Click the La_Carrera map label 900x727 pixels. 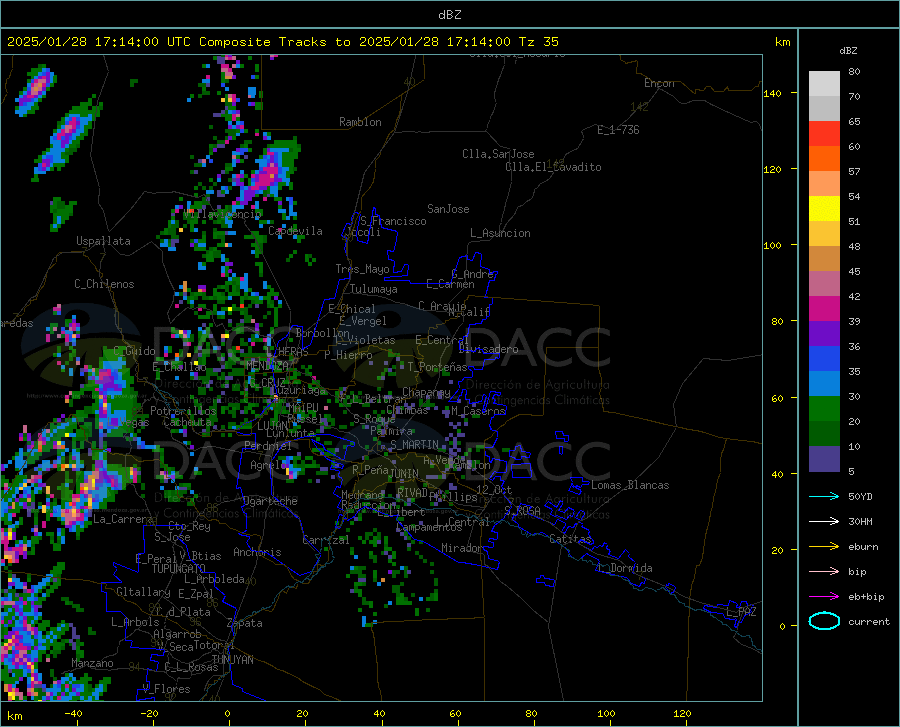coord(123,519)
